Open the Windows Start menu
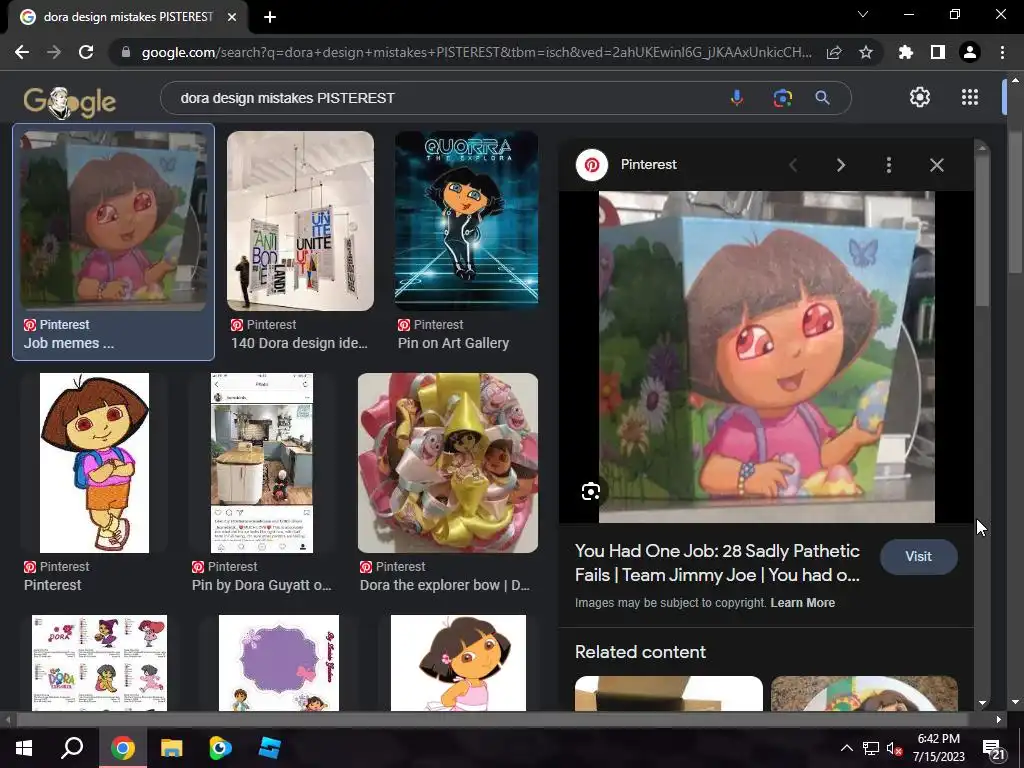1024x768 pixels. click(x=24, y=748)
